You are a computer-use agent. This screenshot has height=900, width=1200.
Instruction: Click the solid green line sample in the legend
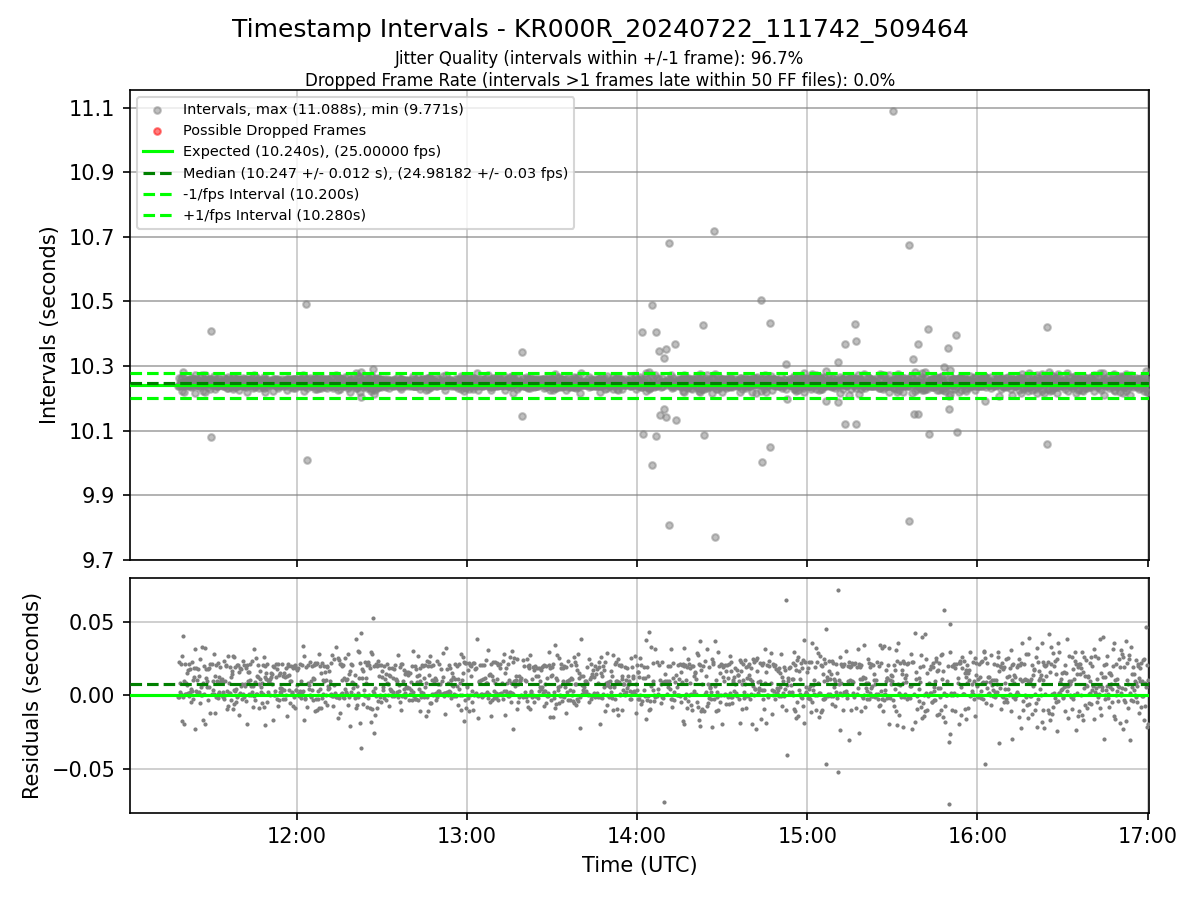pyautogui.click(x=157, y=151)
